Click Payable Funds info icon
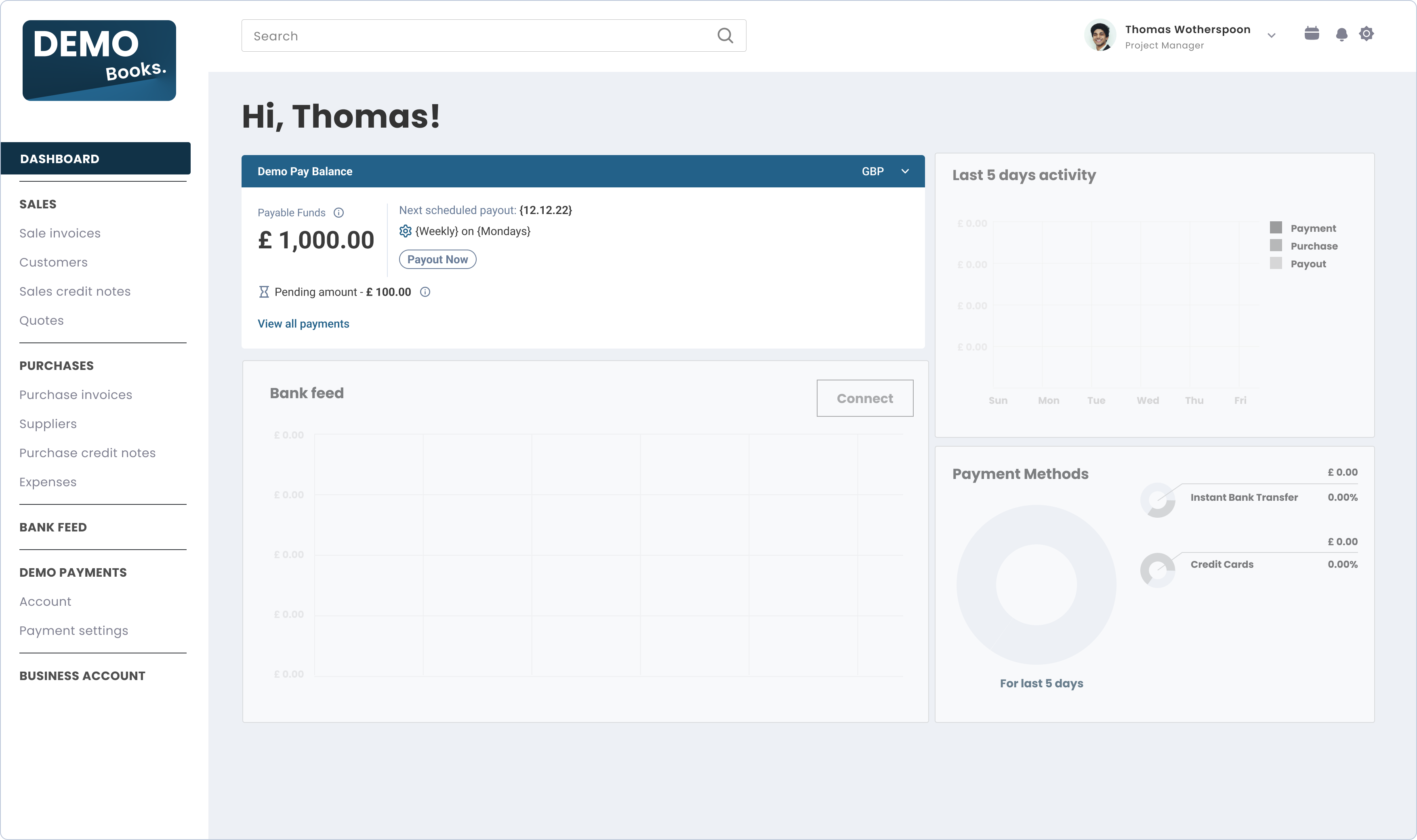Viewport: 1417px width, 840px height. pos(338,213)
